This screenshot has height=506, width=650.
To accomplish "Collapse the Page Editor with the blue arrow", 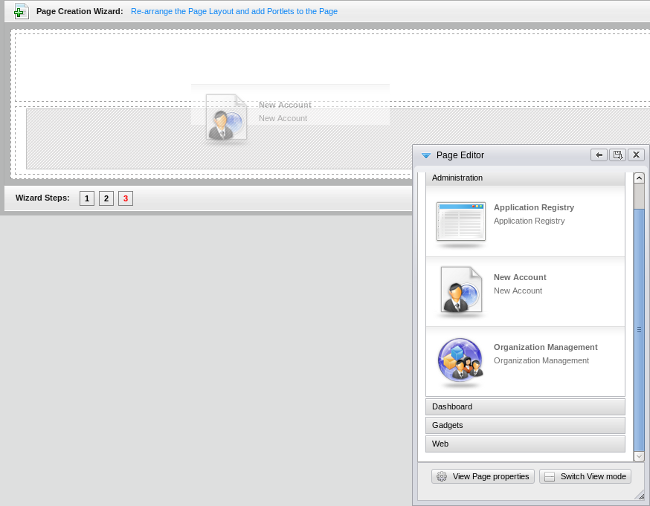I will (x=426, y=156).
